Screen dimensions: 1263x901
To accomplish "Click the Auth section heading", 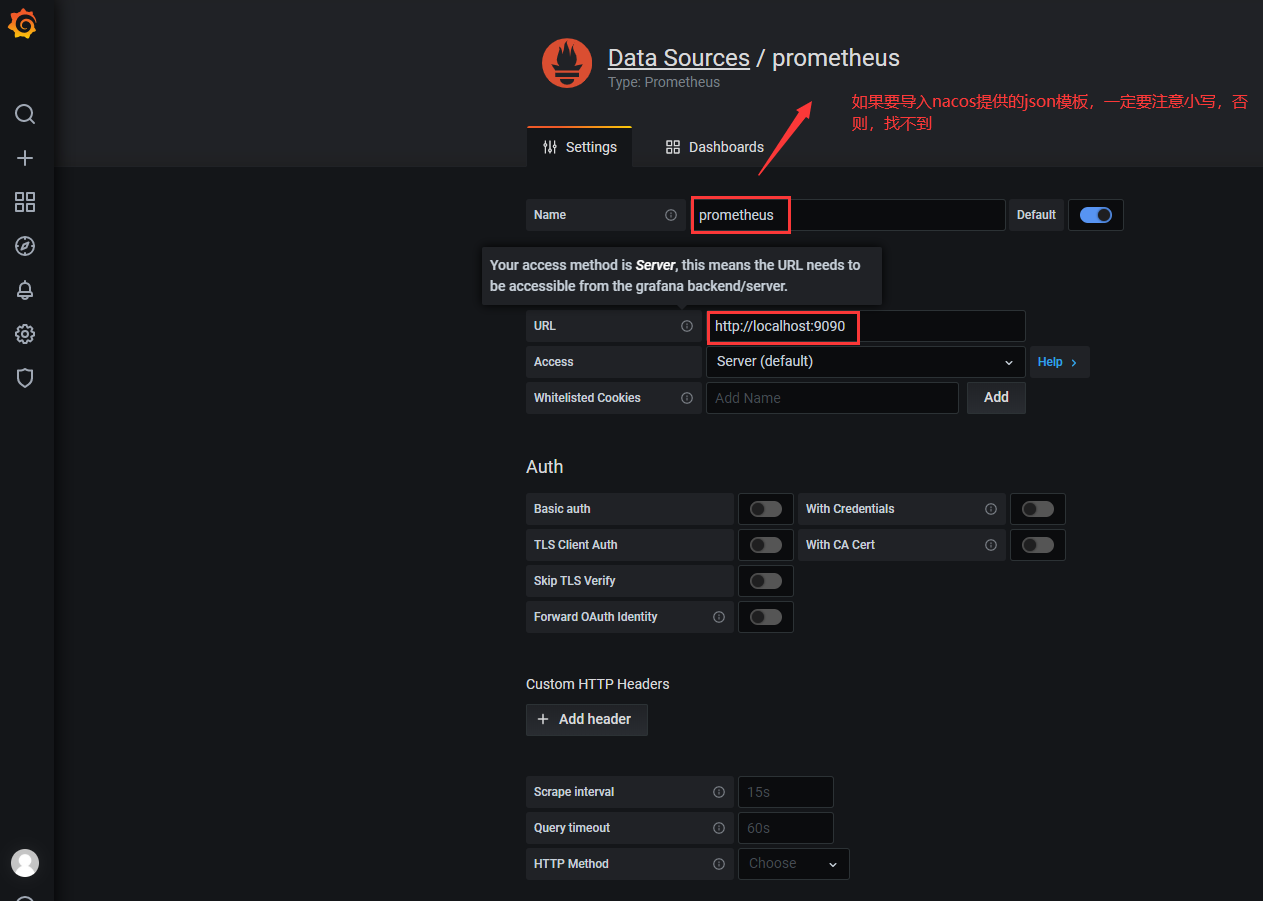I will click(545, 467).
